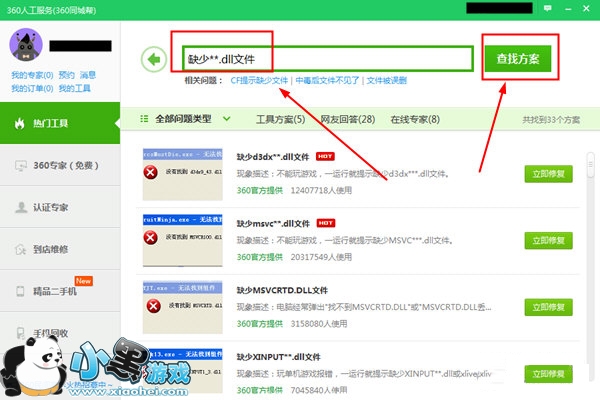This screenshot has width=600, height=400.
Task: Open related question 中毒后文件不见了
Action: pyautogui.click(x=327, y=80)
